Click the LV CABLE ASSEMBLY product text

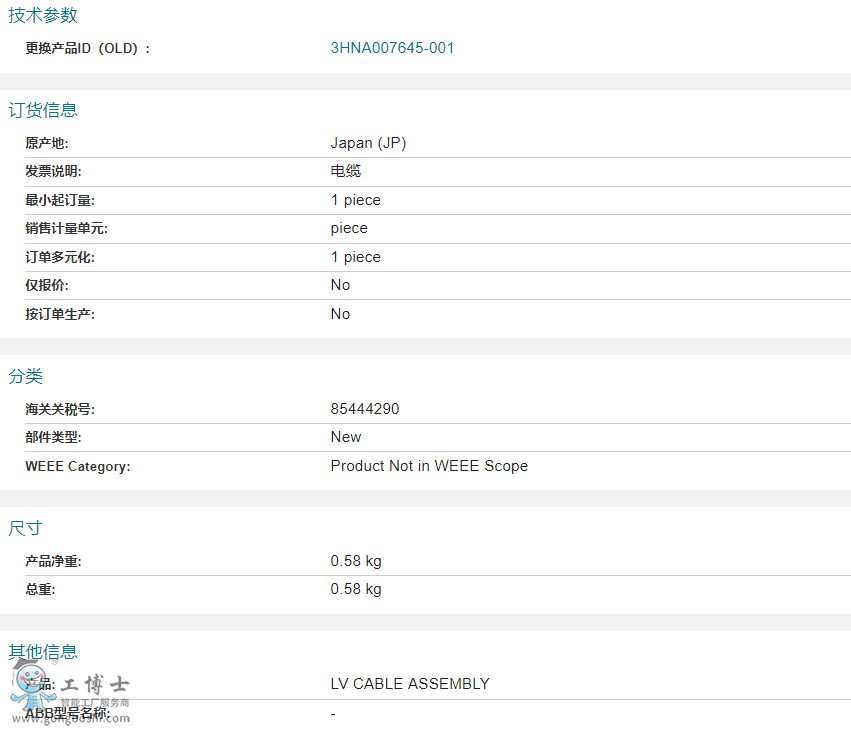[x=410, y=683]
